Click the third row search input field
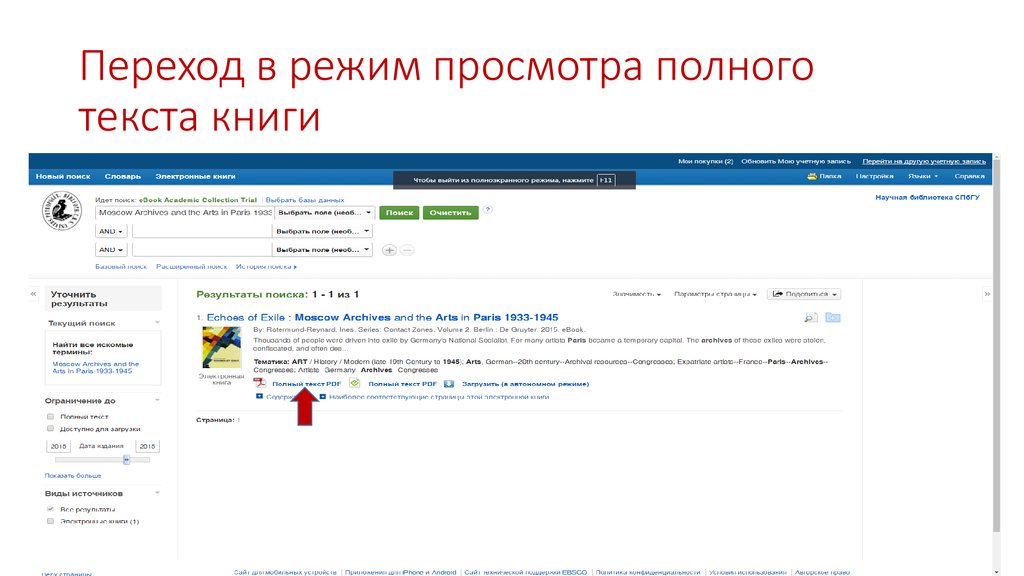This screenshot has height=576, width=1024. click(201, 249)
